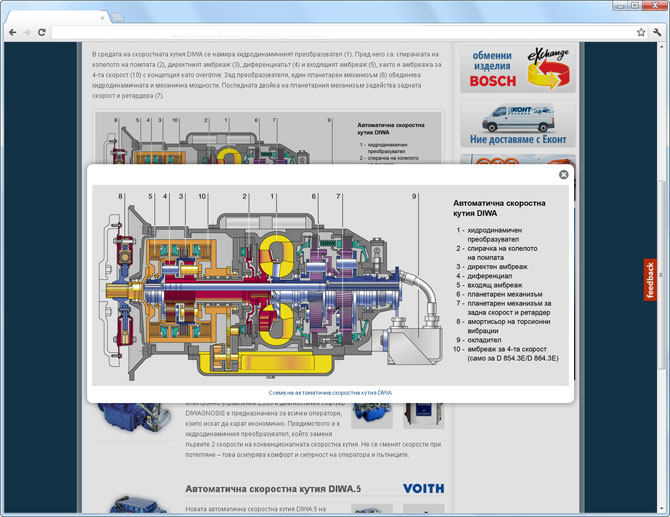Maximize the browser window
The image size is (670, 517).
[635, 5]
